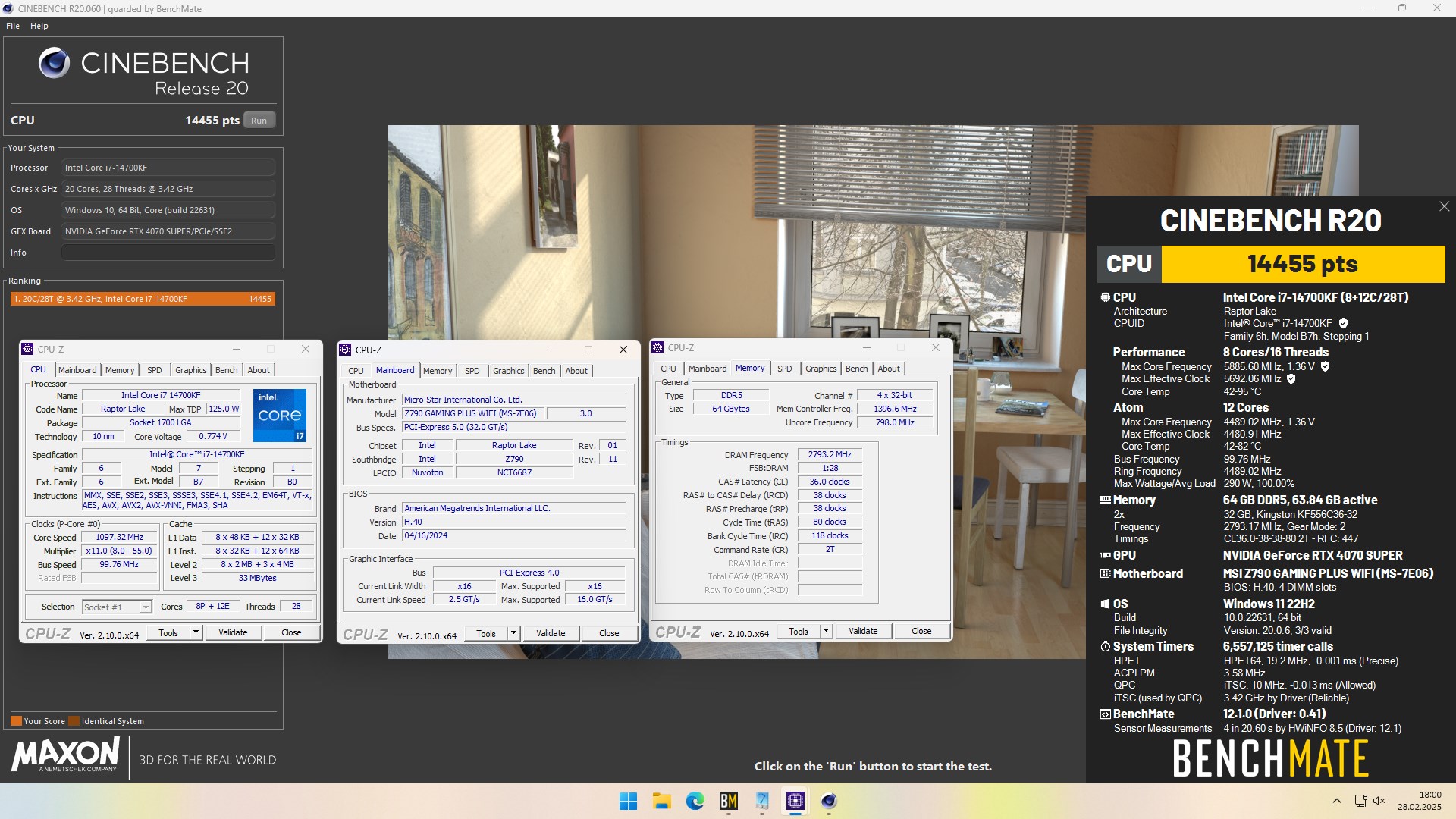Open About tab in right CPU-Z window
1456x819 pixels.
[889, 369]
